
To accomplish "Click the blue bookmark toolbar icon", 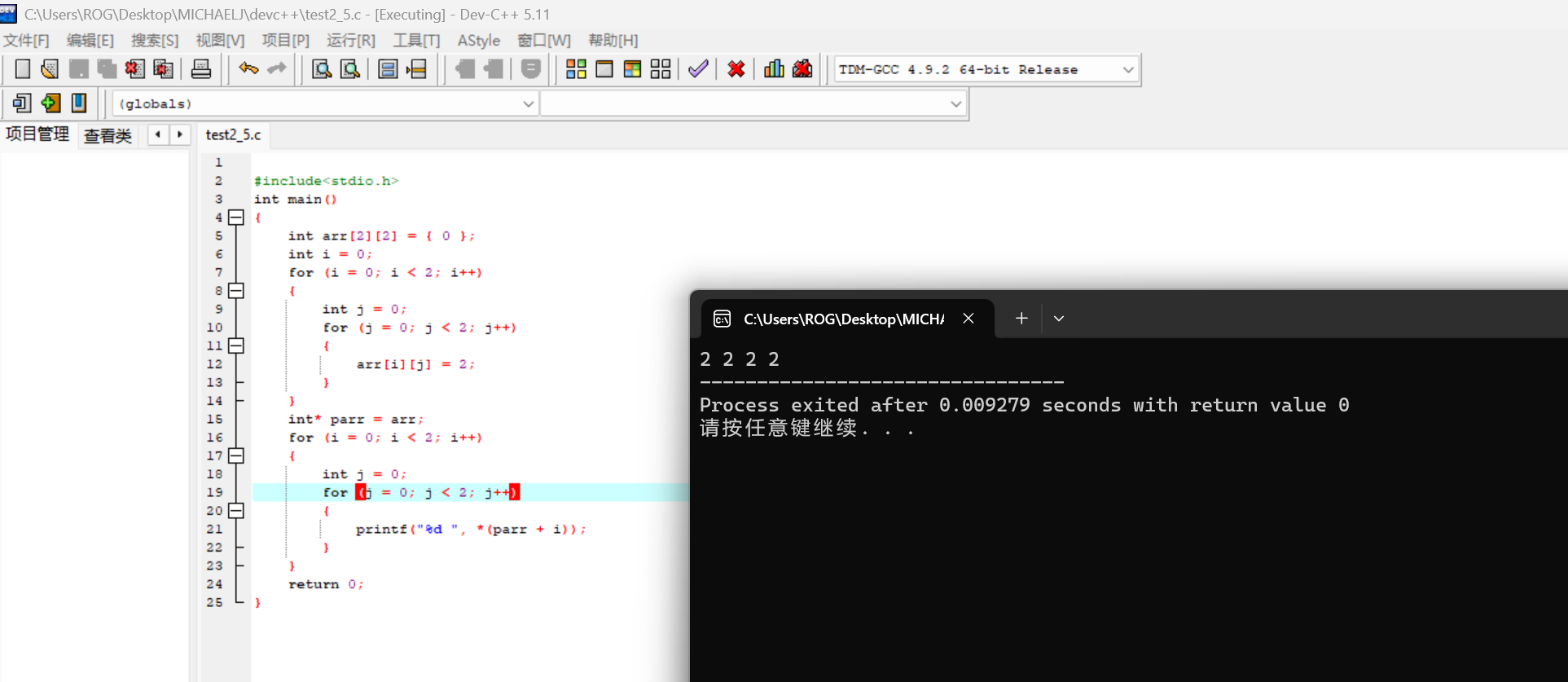I will (x=79, y=103).
